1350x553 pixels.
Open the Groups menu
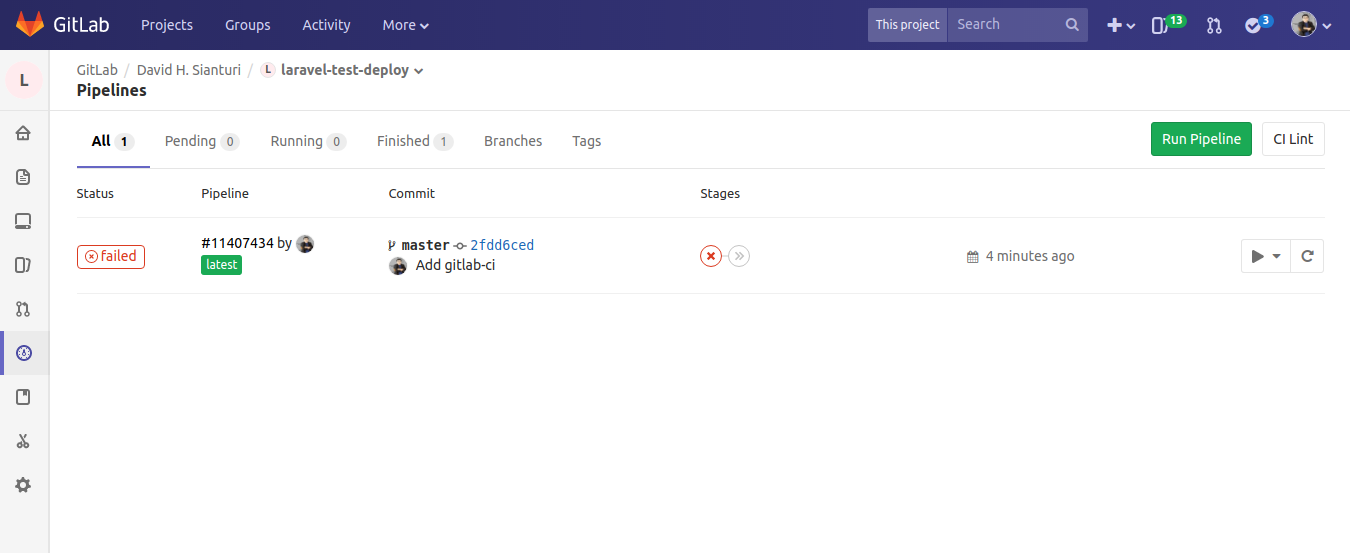[x=247, y=25]
